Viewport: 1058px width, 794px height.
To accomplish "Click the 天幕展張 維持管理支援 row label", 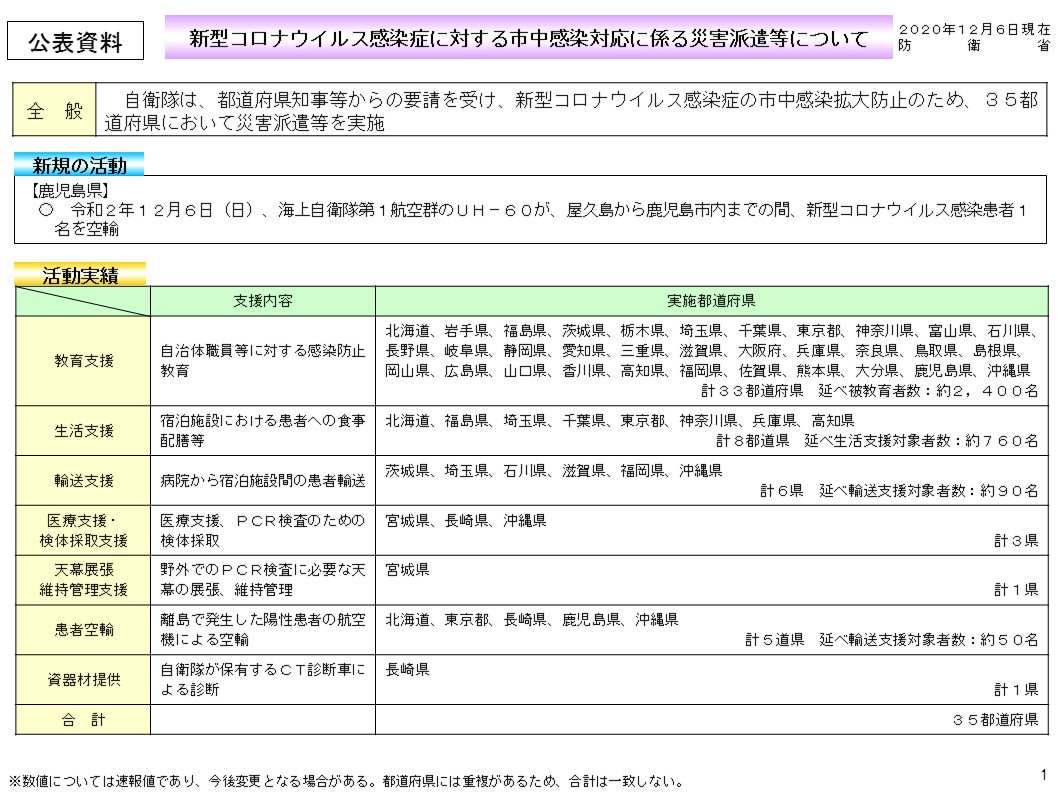I will click(x=83, y=580).
